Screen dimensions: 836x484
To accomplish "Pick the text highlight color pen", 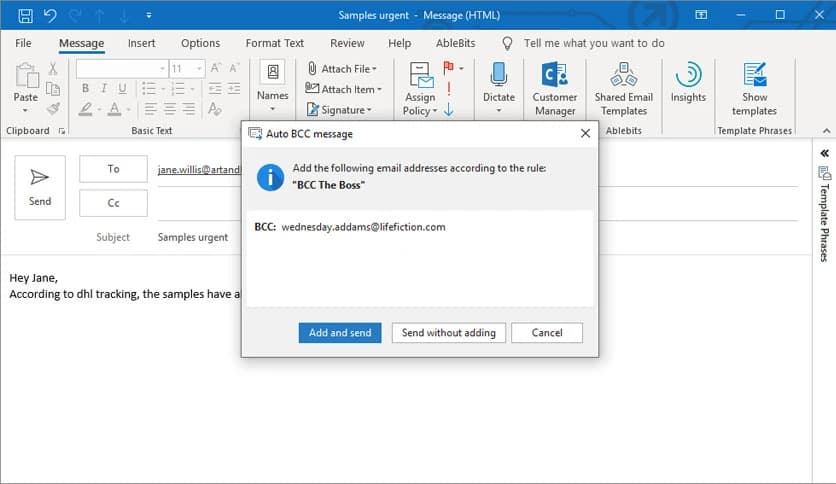I will 85,109.
